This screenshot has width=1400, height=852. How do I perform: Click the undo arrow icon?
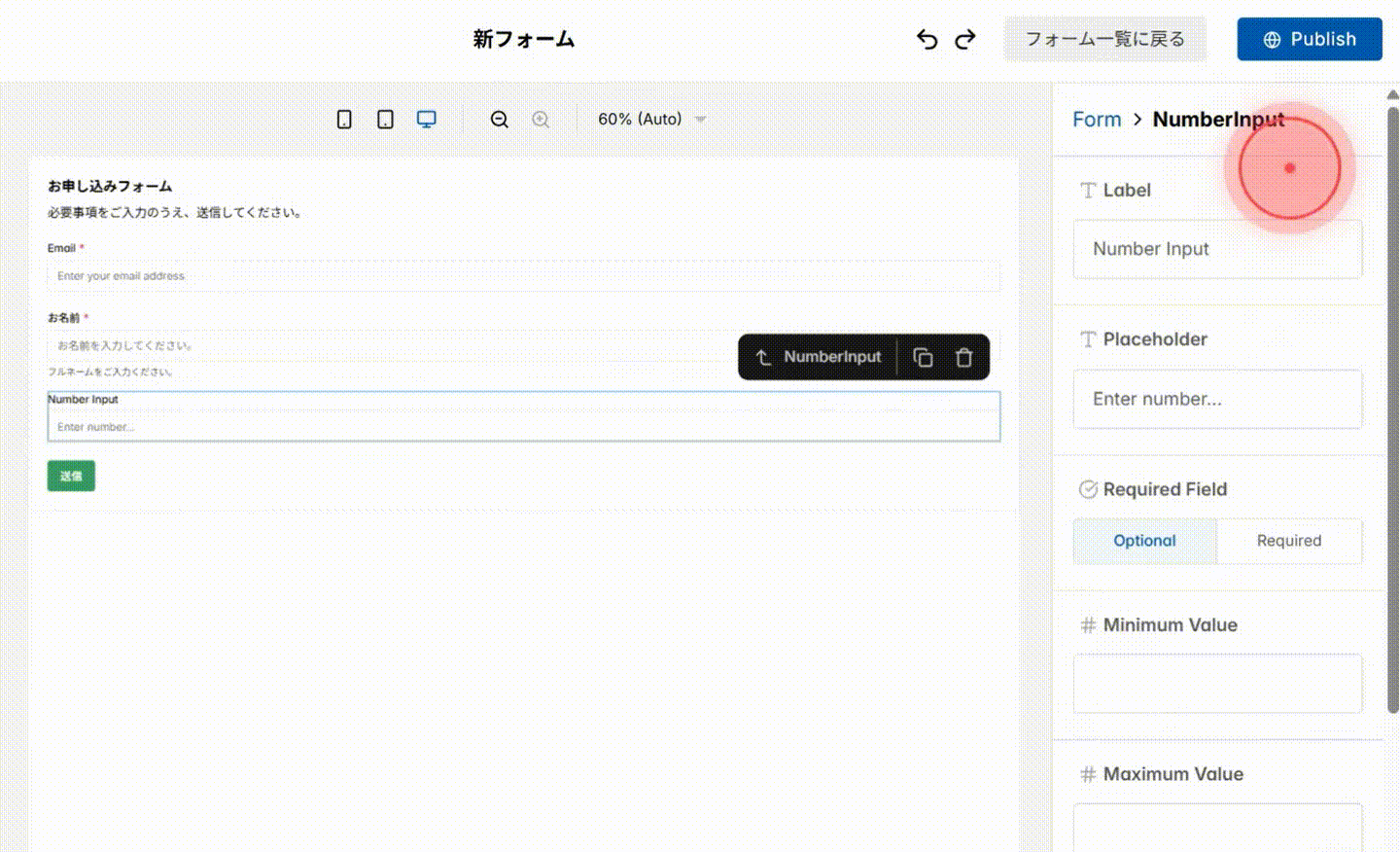coord(927,39)
